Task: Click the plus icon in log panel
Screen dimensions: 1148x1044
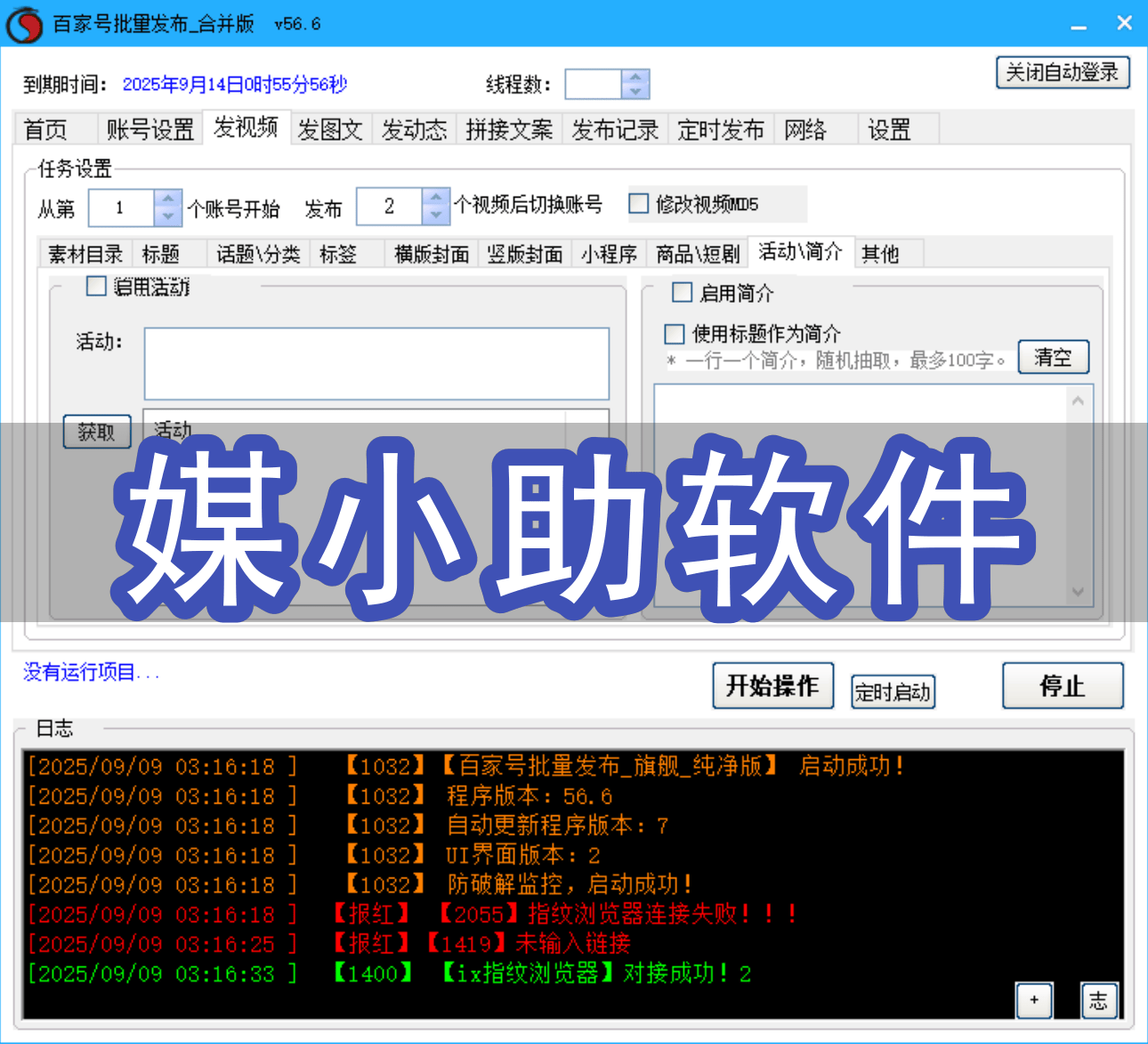Action: pyautogui.click(x=1033, y=999)
